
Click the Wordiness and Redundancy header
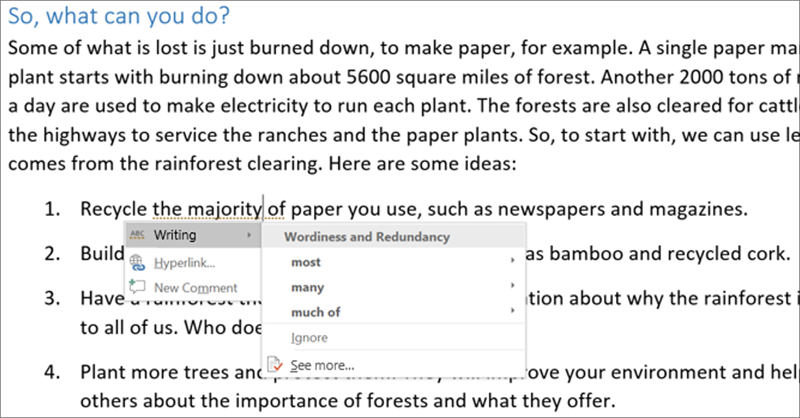coord(366,237)
